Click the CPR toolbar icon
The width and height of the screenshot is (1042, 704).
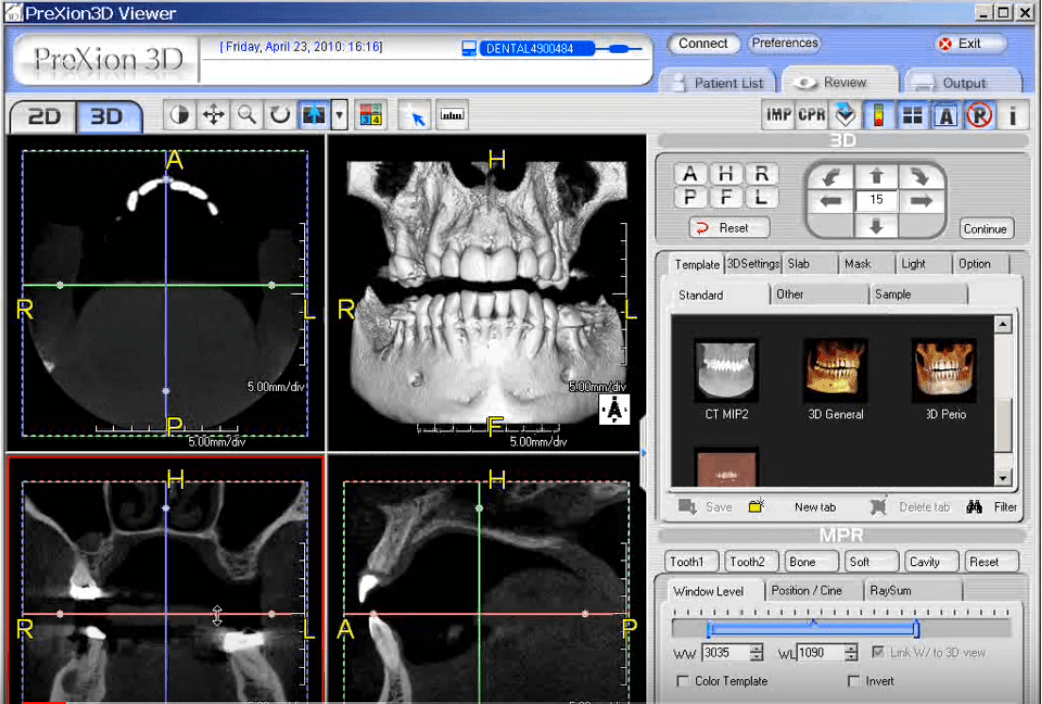[x=811, y=115]
